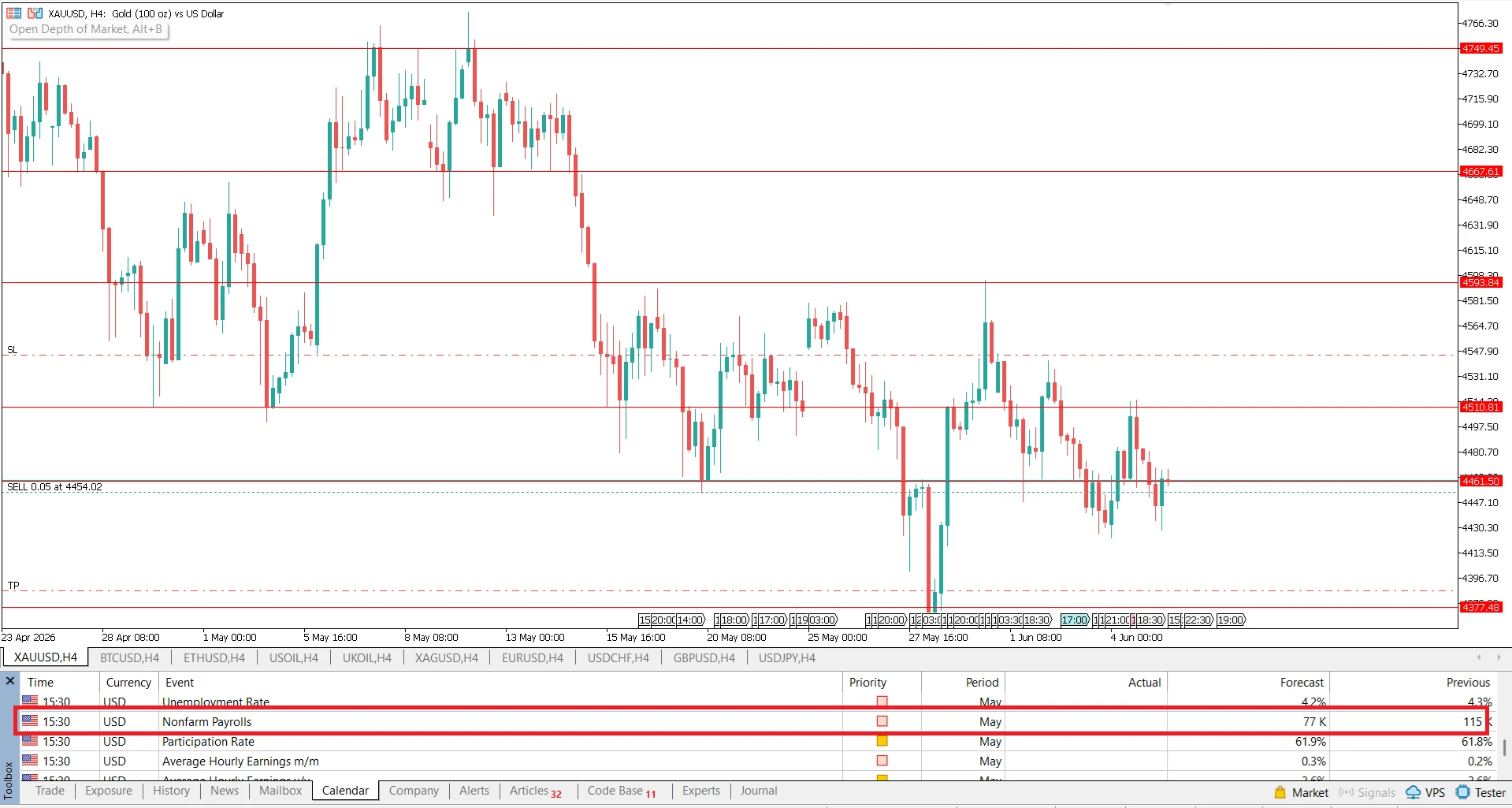Screen dimensions: 1512x808
Task: Open the Alerts tab in Toolbox
Action: 474,791
